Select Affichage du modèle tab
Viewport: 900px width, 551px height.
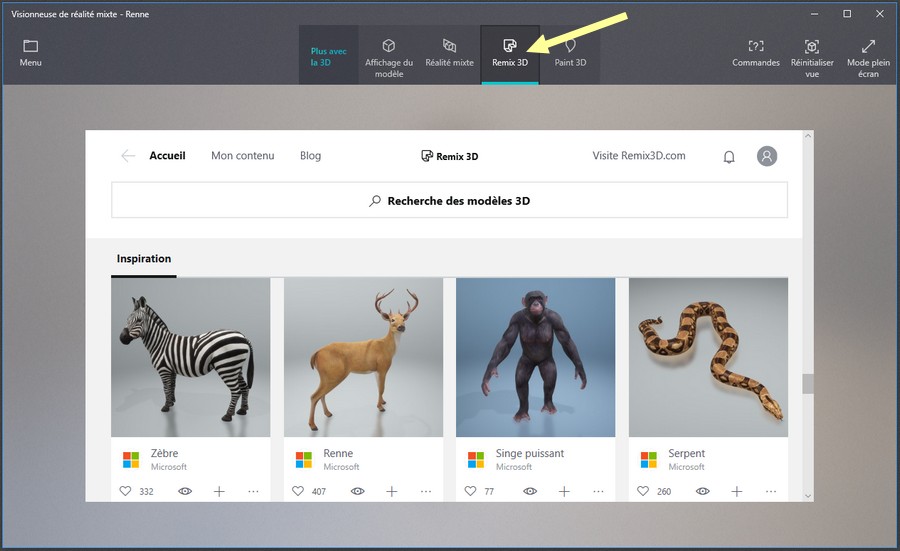(x=389, y=57)
